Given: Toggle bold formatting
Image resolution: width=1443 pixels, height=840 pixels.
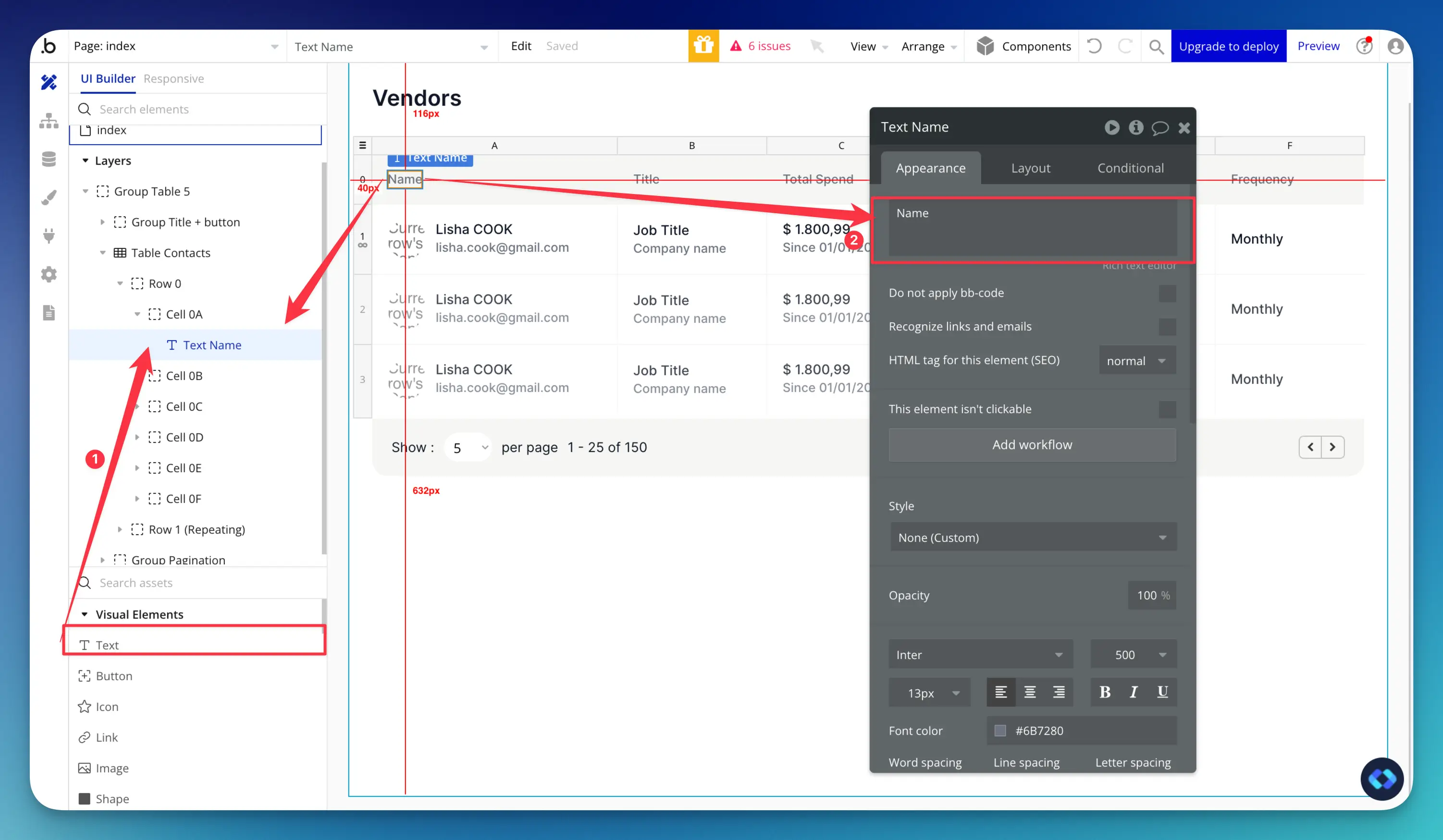Looking at the screenshot, I should point(1105,693).
